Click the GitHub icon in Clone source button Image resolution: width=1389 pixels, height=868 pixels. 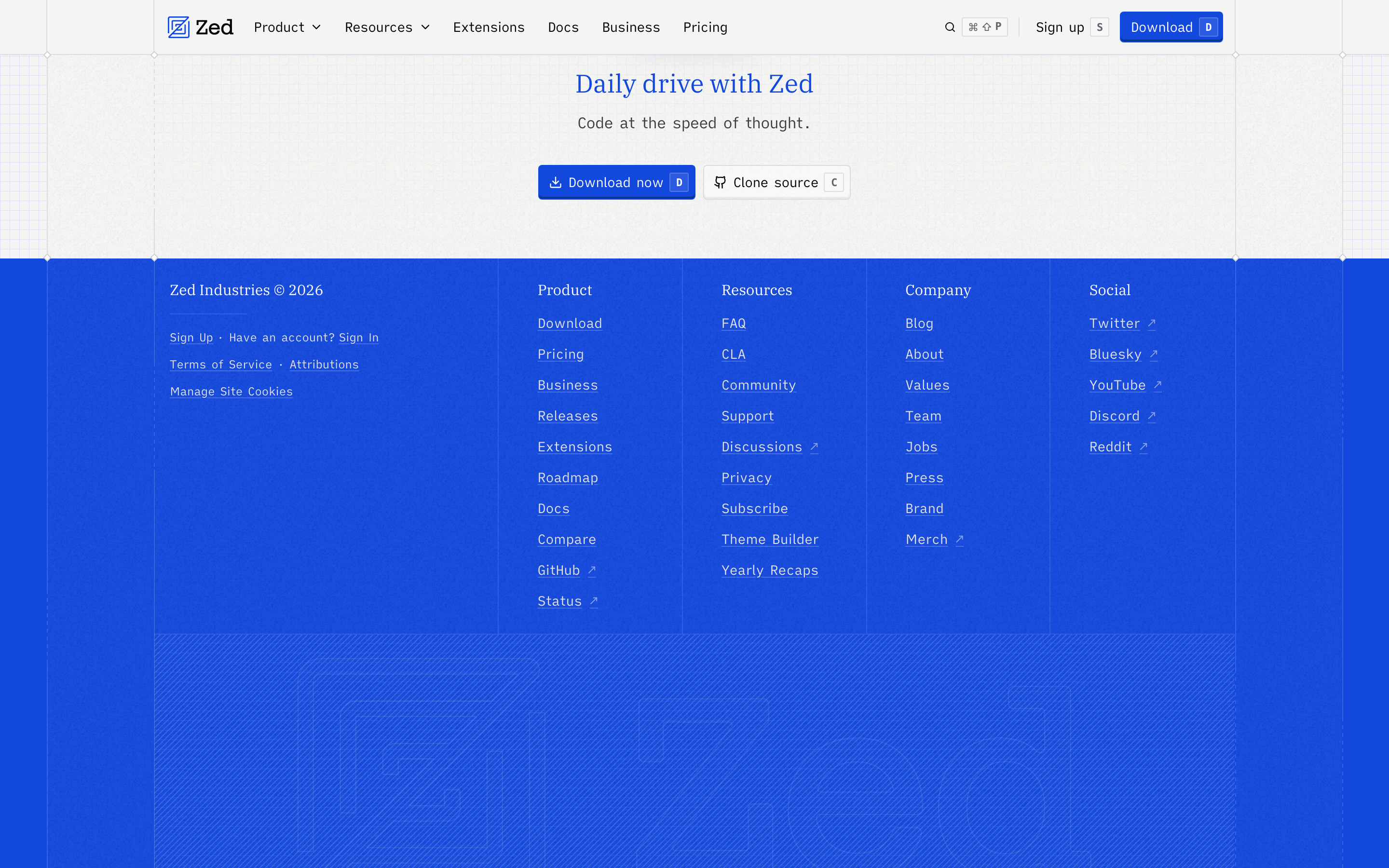tap(720, 183)
